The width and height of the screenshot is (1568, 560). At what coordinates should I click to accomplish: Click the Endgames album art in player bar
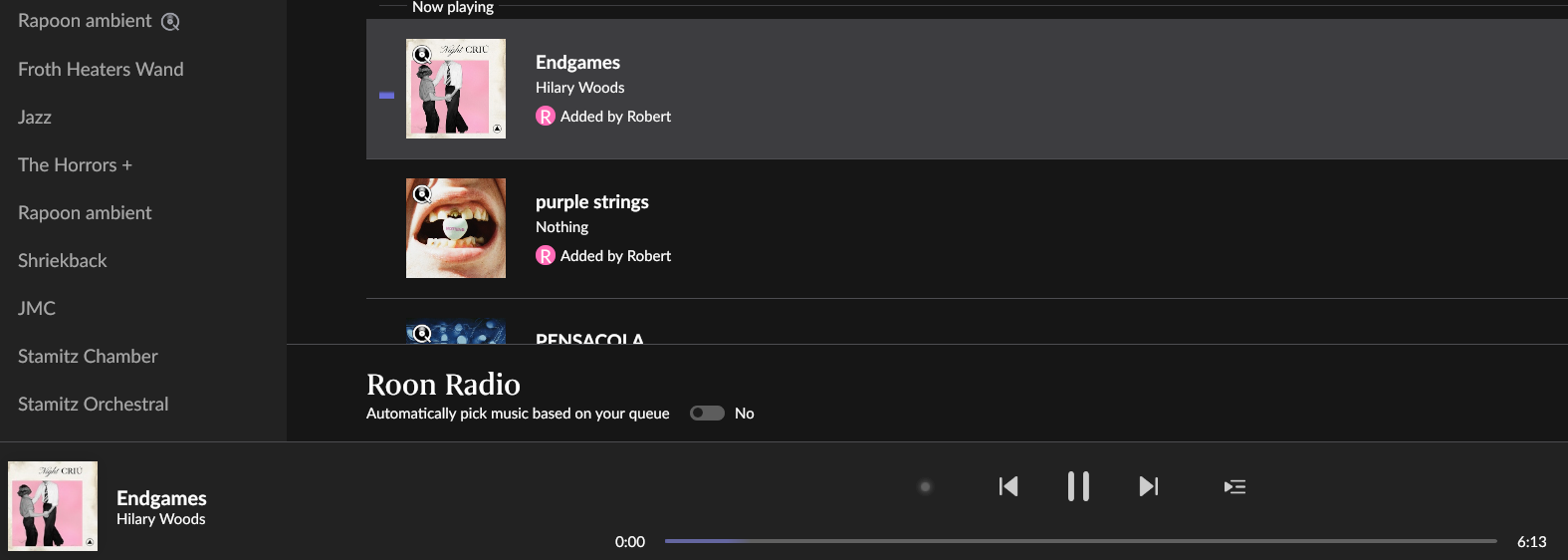click(x=53, y=505)
